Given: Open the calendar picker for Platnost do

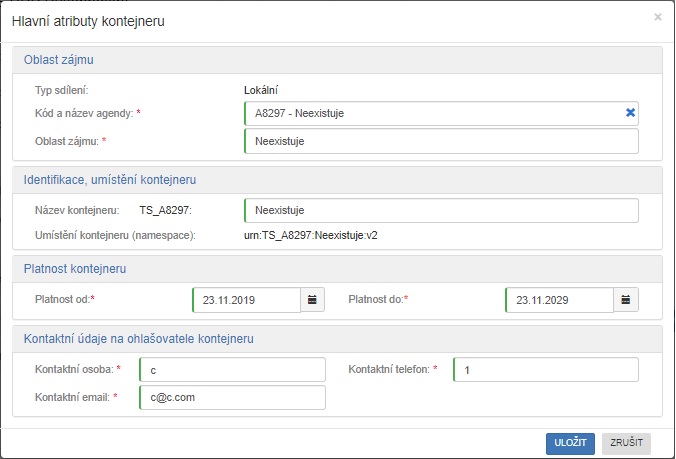Looking at the screenshot, I should 625,300.
